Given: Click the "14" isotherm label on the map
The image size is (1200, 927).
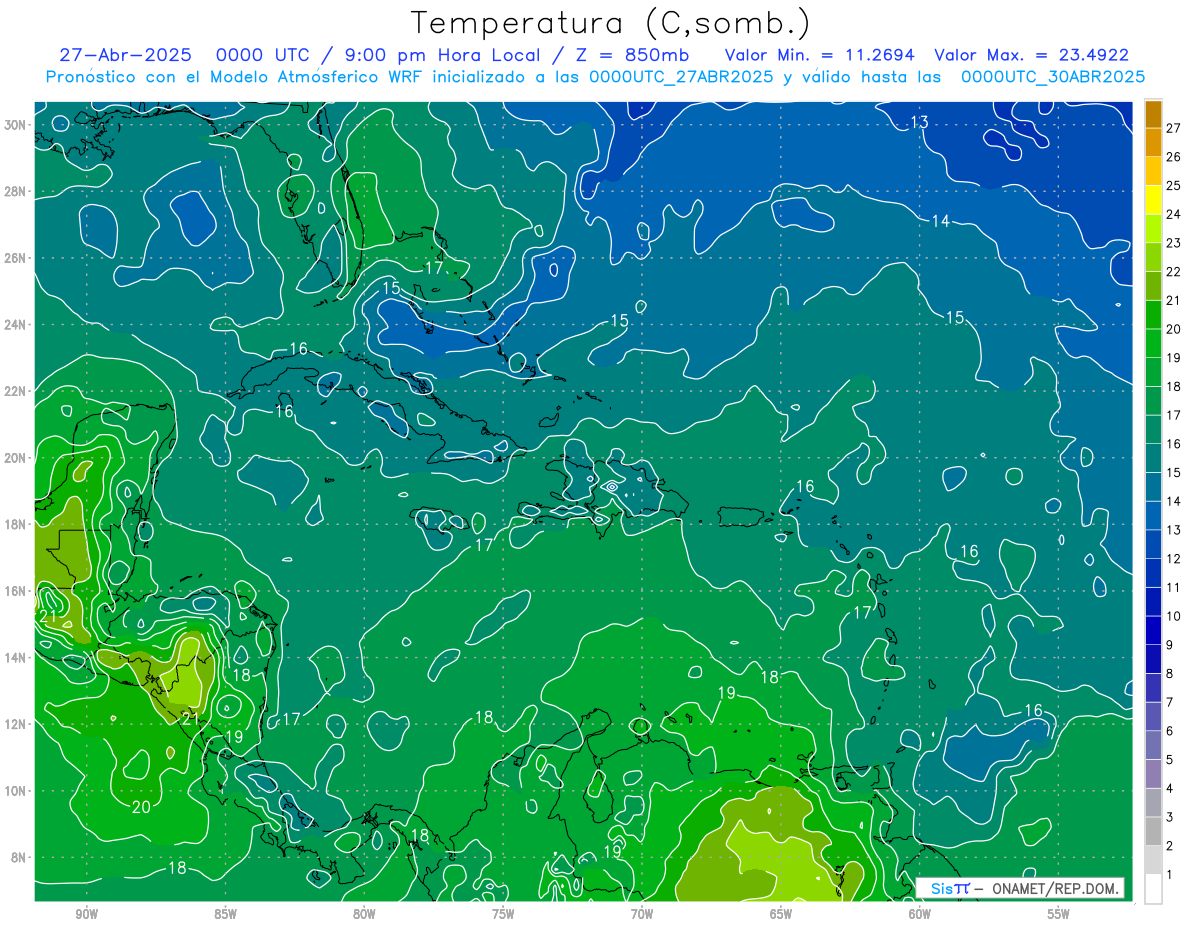Looking at the screenshot, I should point(940,221).
